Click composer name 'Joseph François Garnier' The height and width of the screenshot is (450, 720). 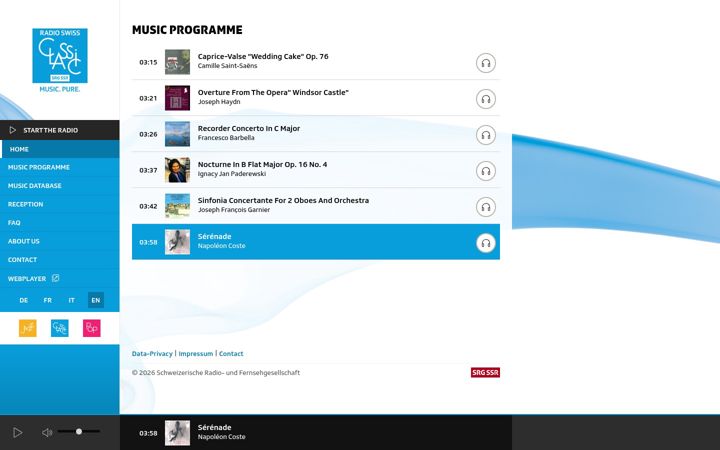click(234, 210)
